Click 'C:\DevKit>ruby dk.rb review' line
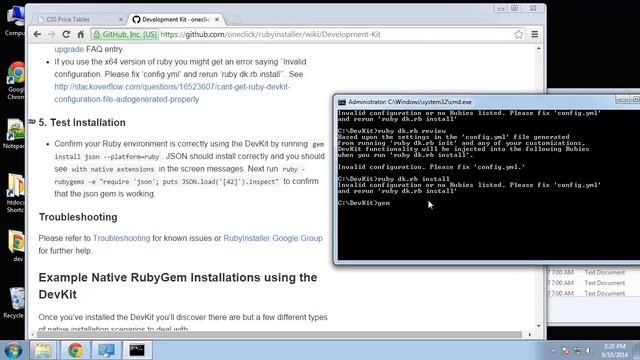640x360 pixels. 392,131
